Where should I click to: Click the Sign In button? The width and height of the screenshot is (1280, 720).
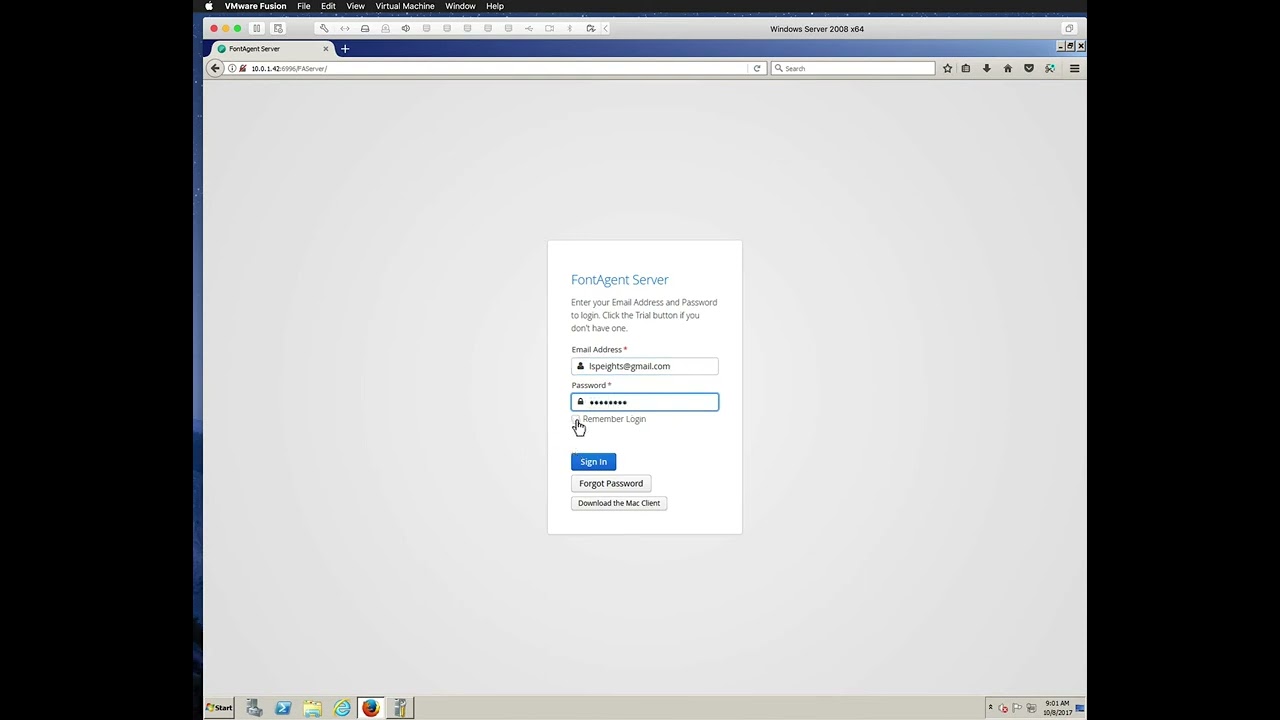[593, 462]
